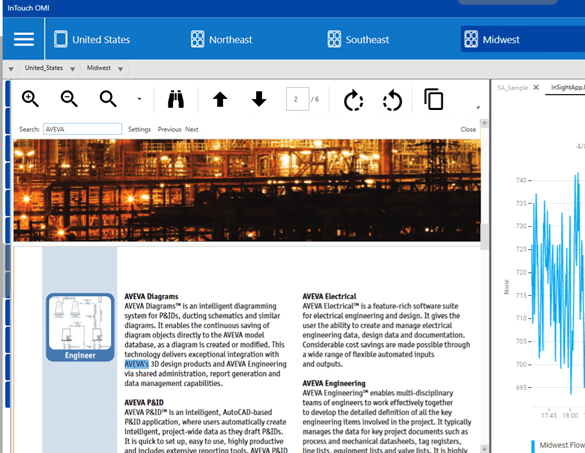Image resolution: width=585 pixels, height=453 pixels.
Task: Click the Midwest.Flow chart legend
Action: pos(558,445)
